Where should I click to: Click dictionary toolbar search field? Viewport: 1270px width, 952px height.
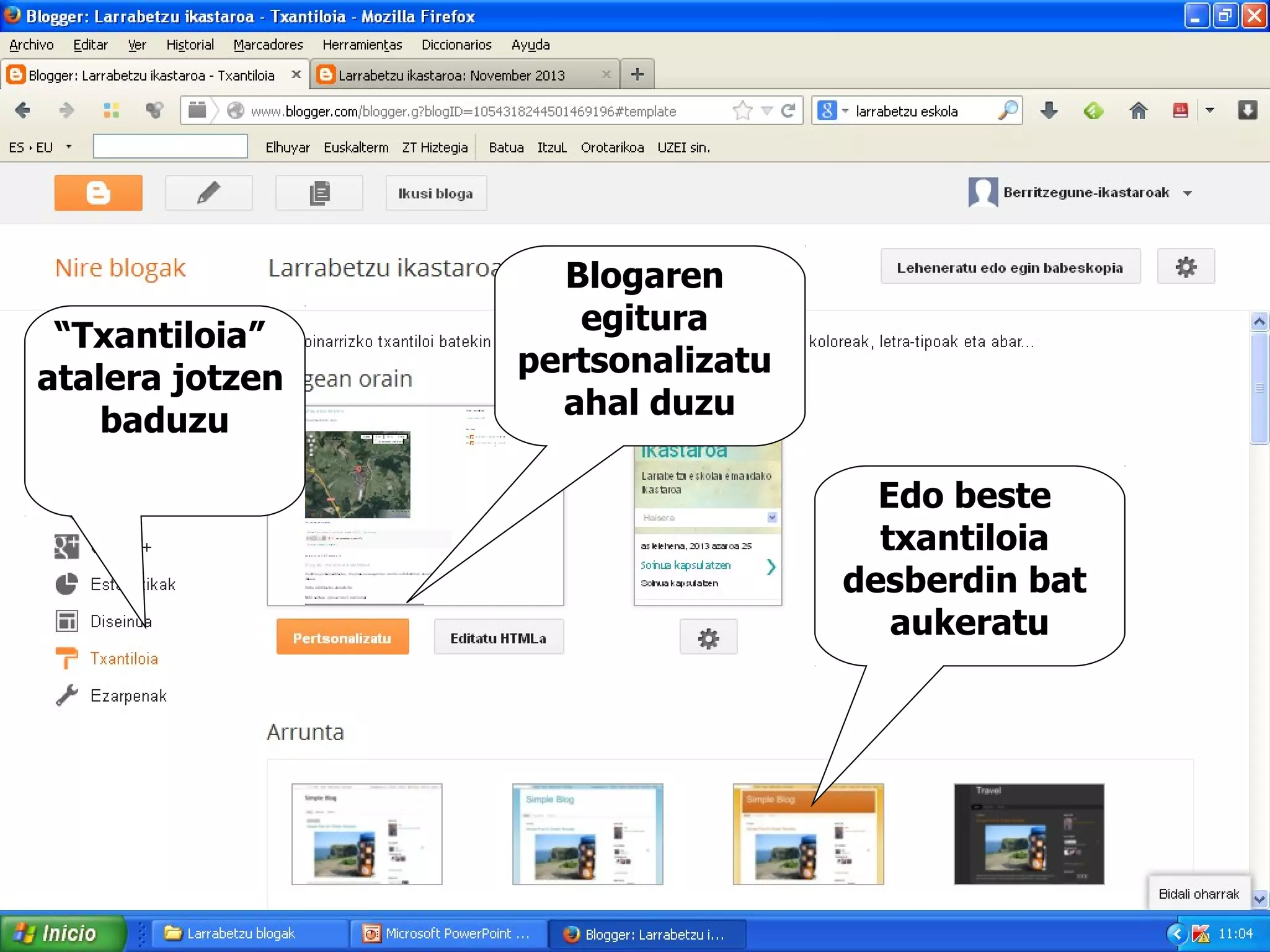pos(170,147)
